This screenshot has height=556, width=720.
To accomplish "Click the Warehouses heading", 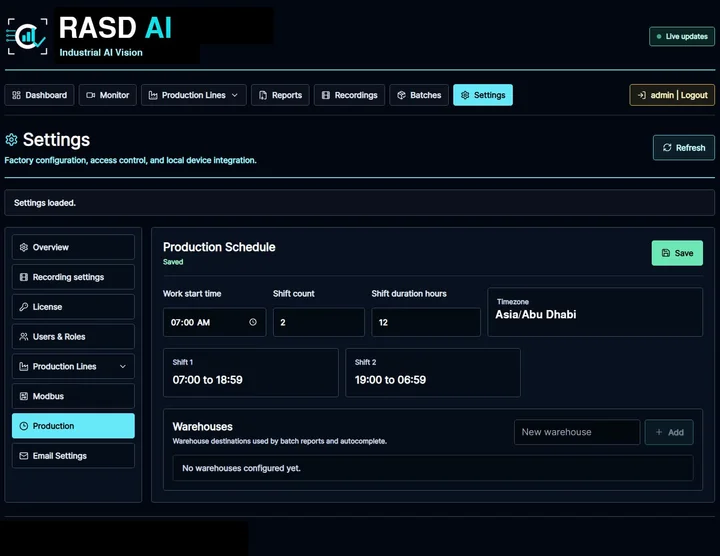I will click(202, 427).
